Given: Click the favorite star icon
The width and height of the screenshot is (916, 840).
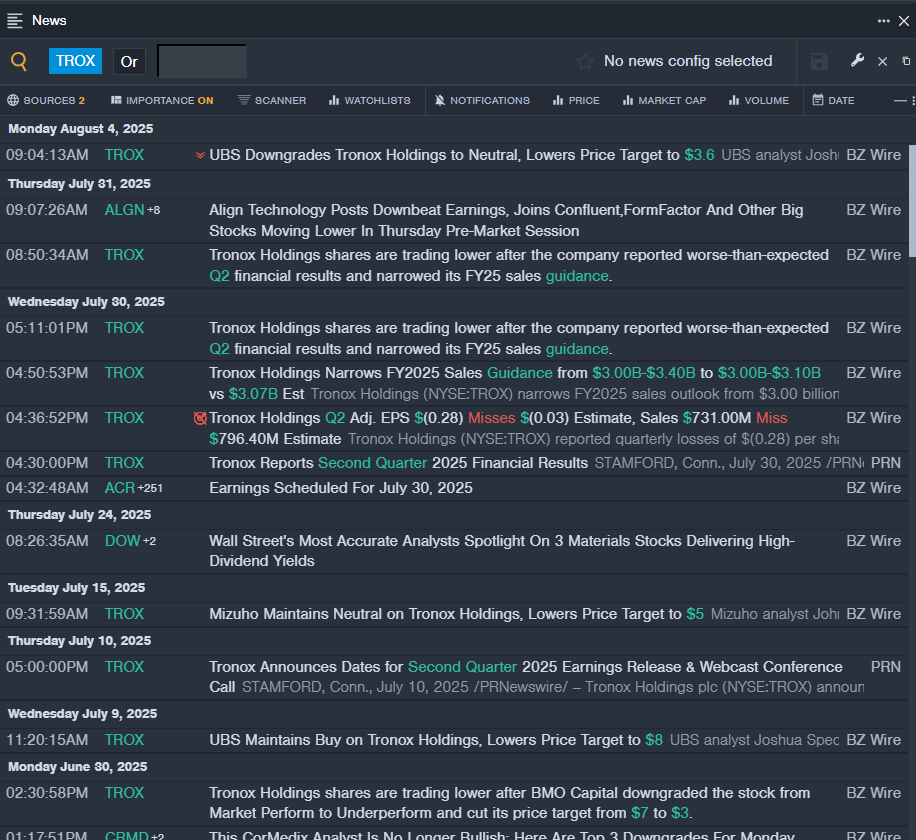Looking at the screenshot, I should [x=585, y=61].
